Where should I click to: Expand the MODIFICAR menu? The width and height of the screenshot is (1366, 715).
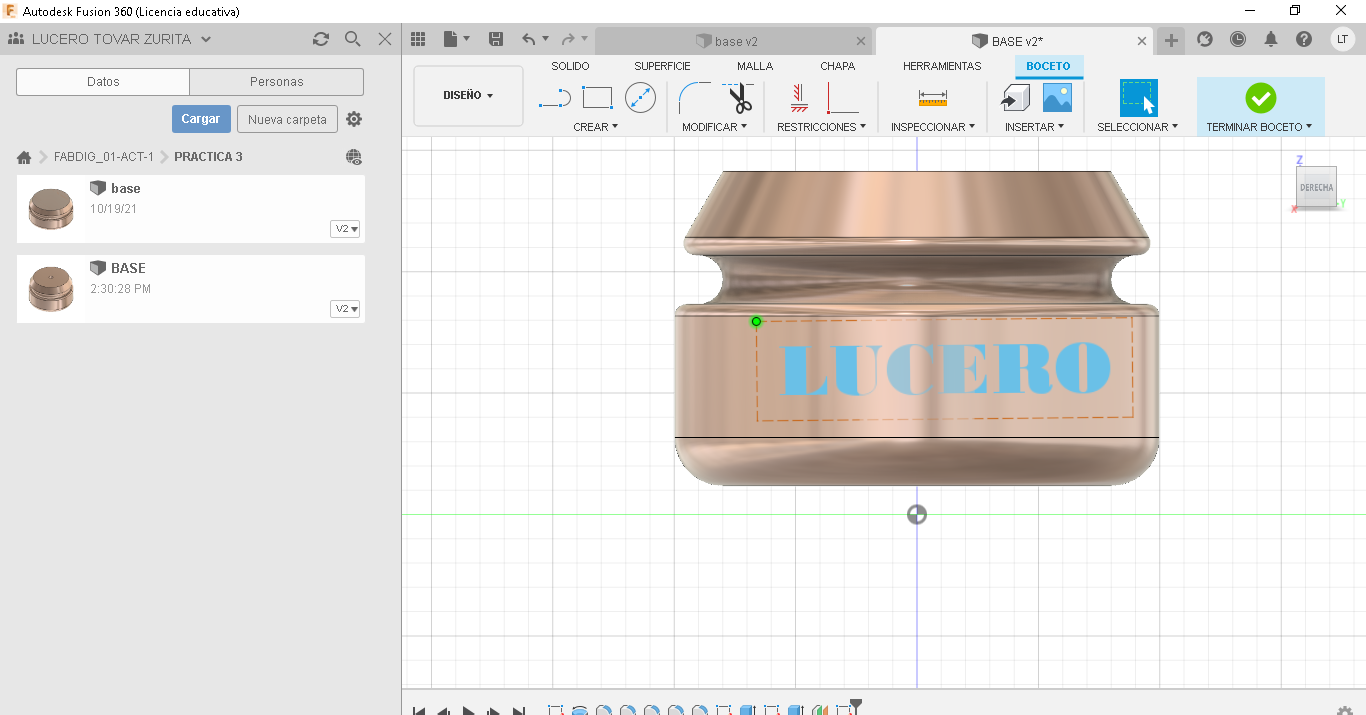pos(714,127)
